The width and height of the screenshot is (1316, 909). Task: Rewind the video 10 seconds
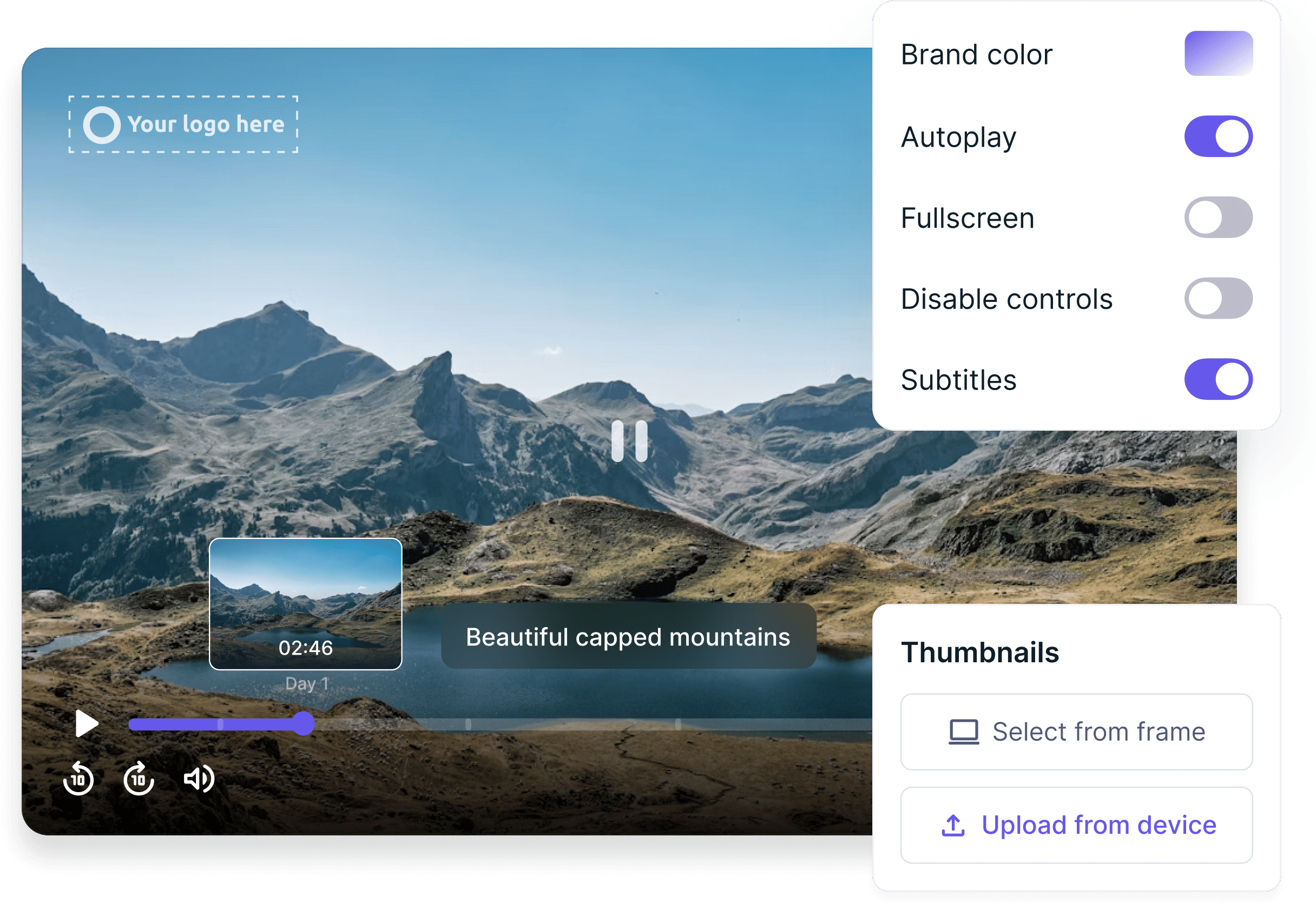coord(80,778)
